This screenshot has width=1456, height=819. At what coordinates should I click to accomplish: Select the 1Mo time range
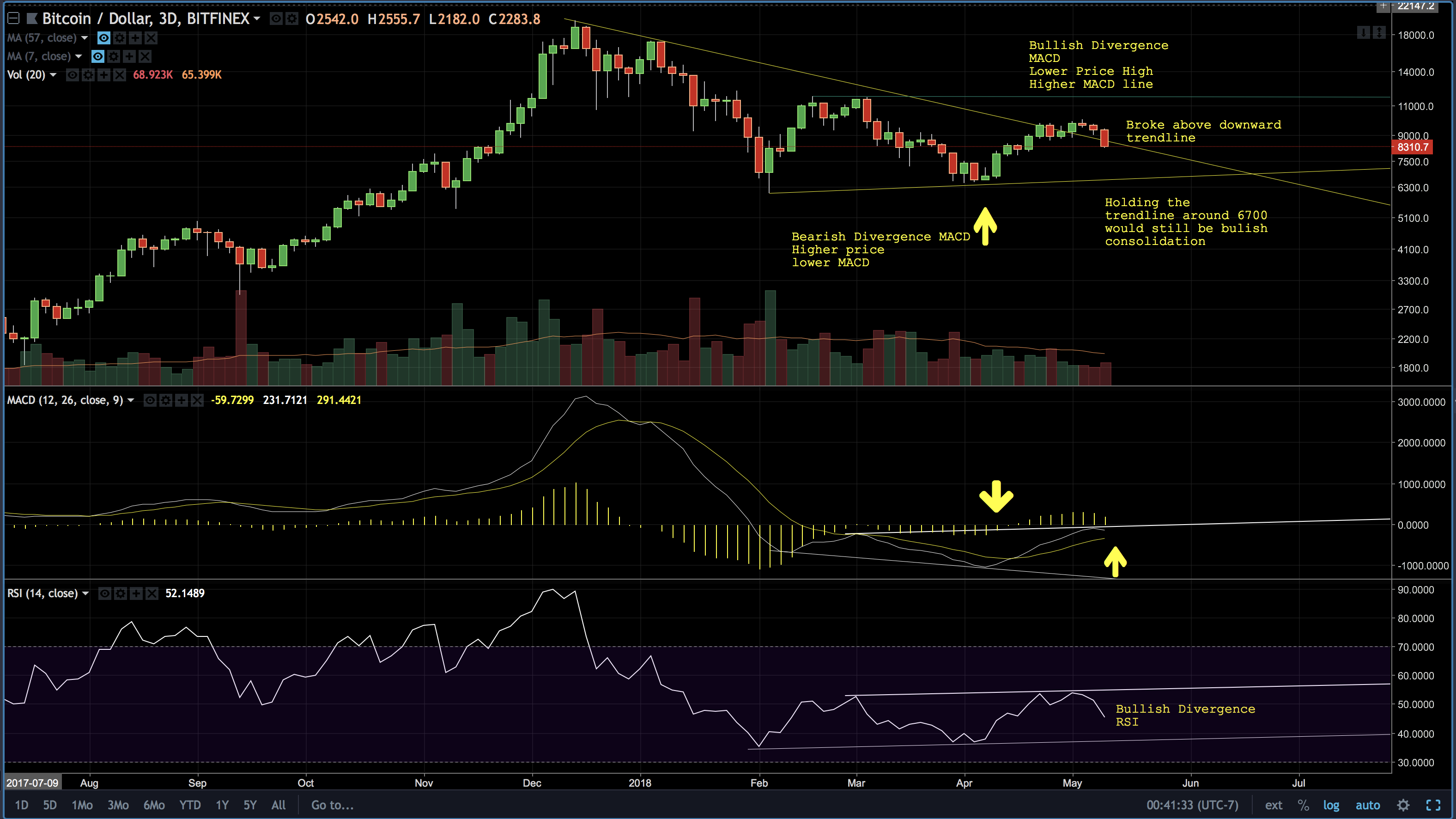point(82,805)
